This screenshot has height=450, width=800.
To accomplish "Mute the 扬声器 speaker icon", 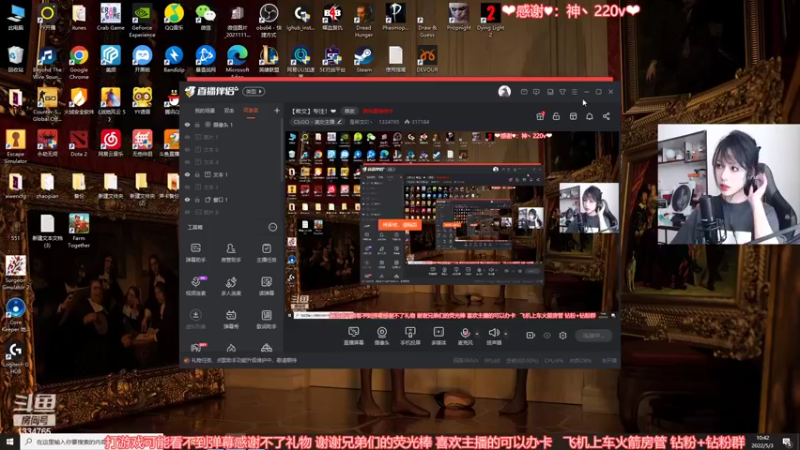I will pyautogui.click(x=493, y=333).
